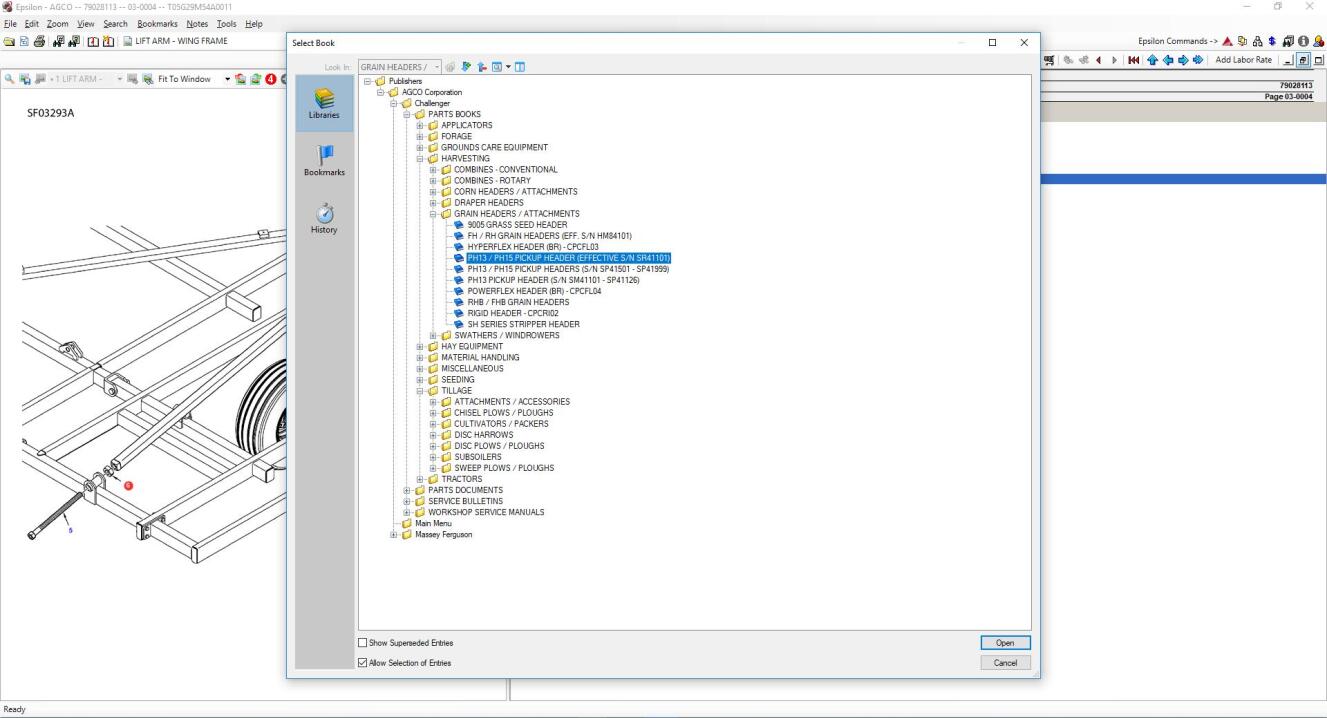Collapse the HARVESTING folder node

(x=420, y=158)
